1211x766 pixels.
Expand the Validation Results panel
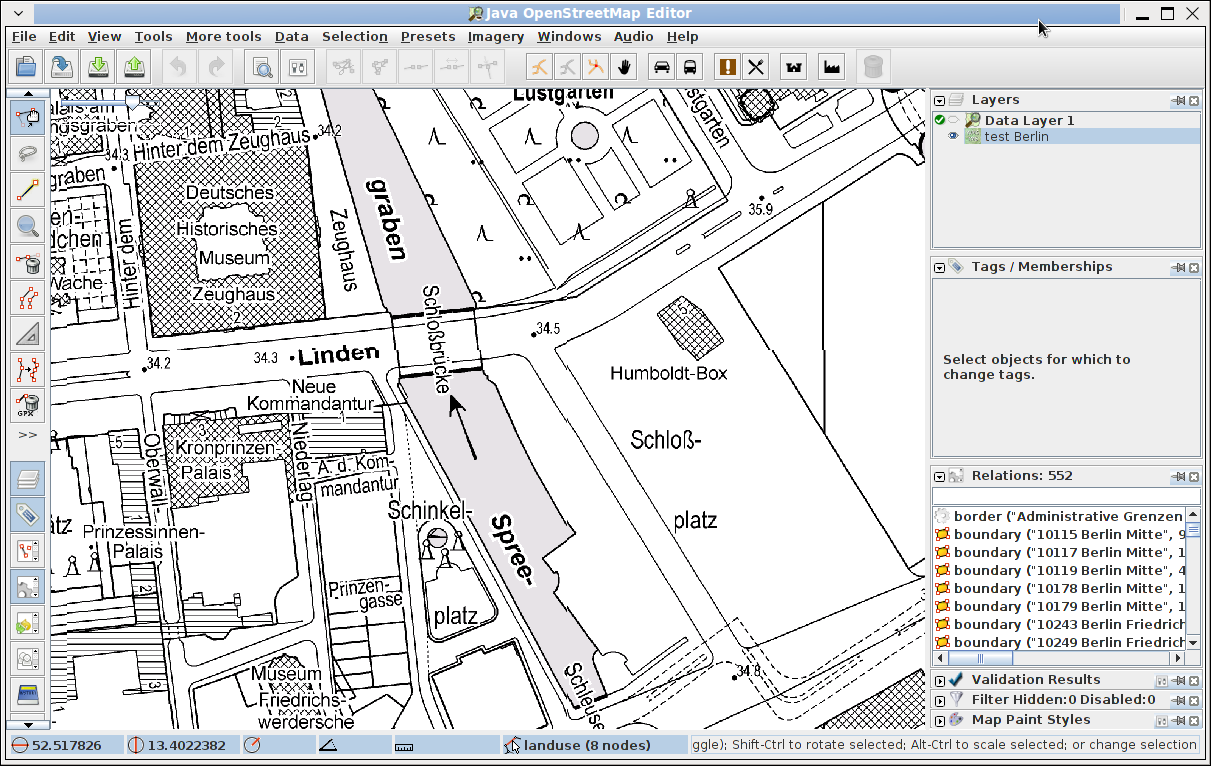pyautogui.click(x=940, y=680)
